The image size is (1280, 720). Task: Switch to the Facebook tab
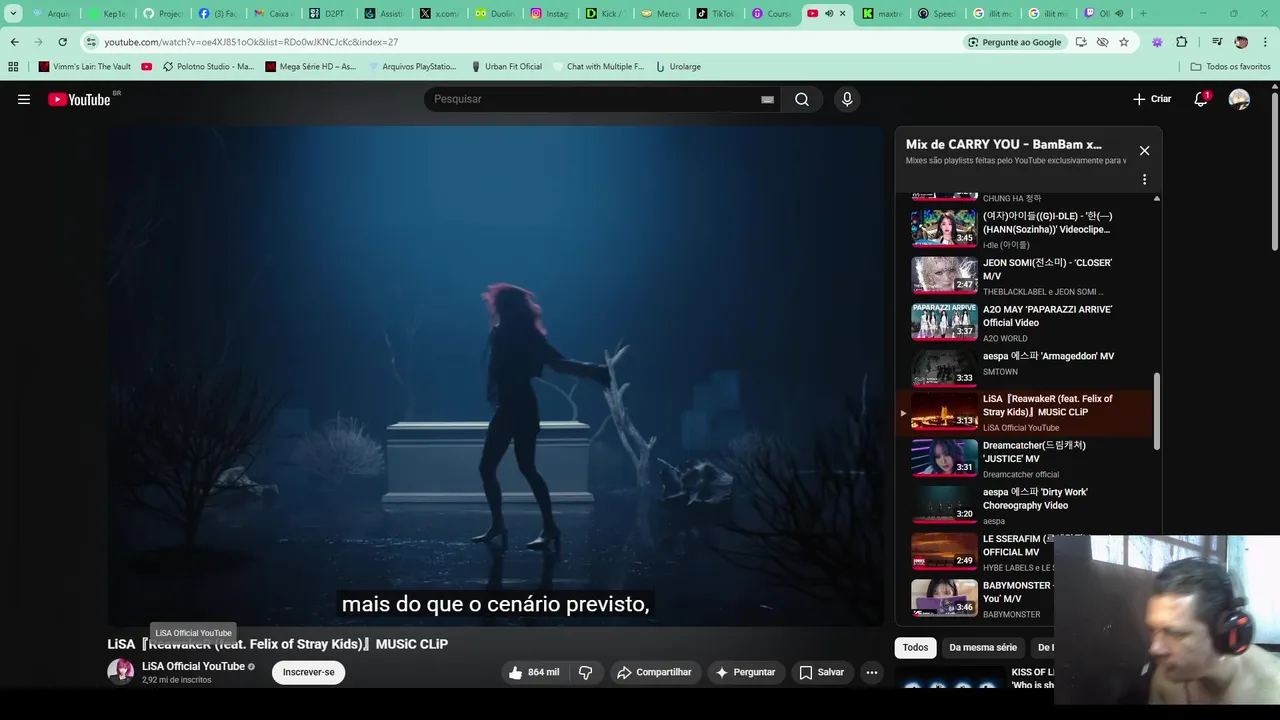(217, 14)
